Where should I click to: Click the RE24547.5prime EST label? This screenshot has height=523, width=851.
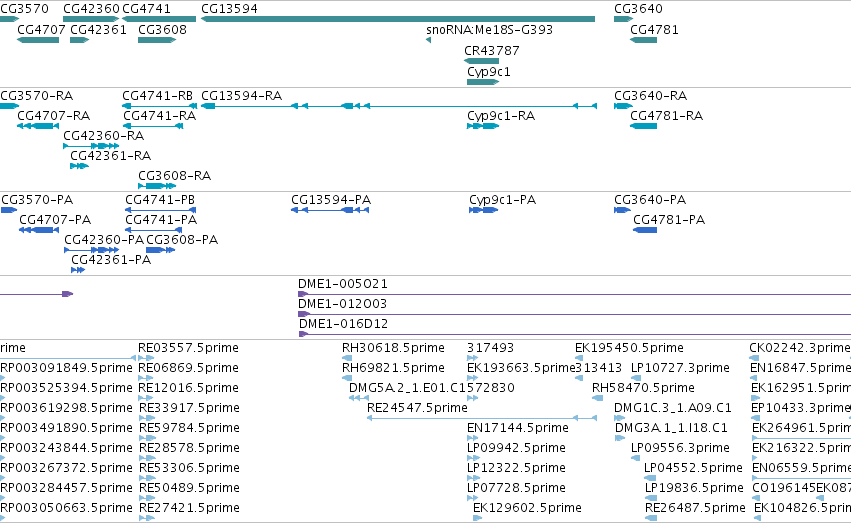417,409
